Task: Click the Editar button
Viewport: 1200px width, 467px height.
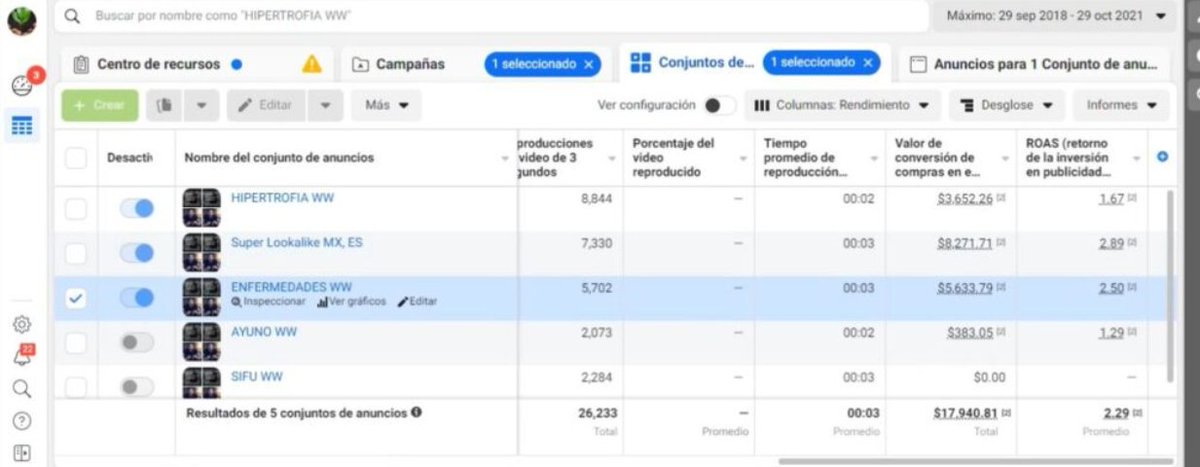Action: point(266,105)
